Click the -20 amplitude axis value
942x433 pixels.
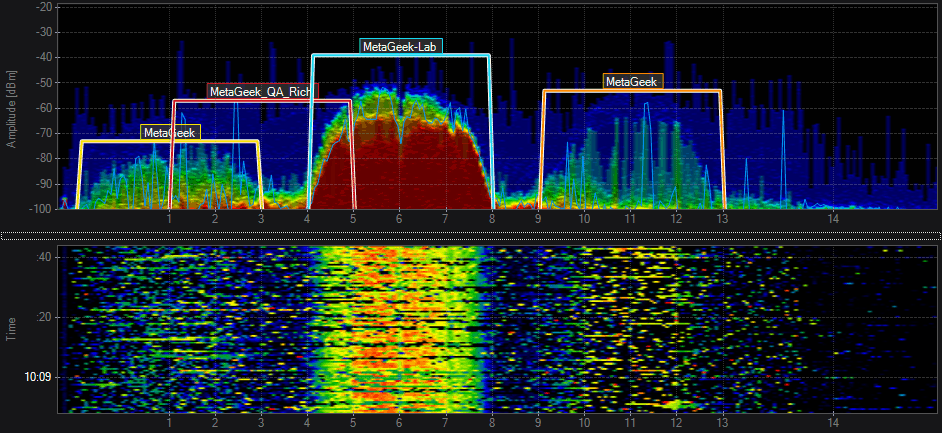point(44,7)
